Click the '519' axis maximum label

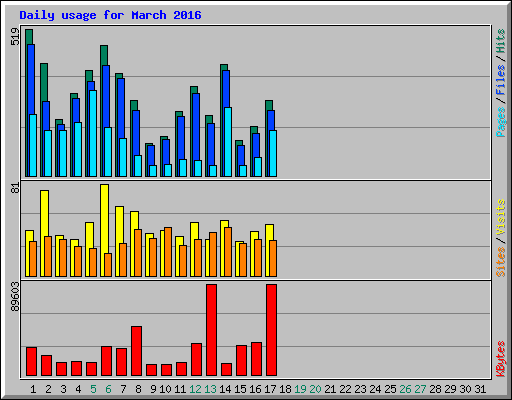point(15,37)
